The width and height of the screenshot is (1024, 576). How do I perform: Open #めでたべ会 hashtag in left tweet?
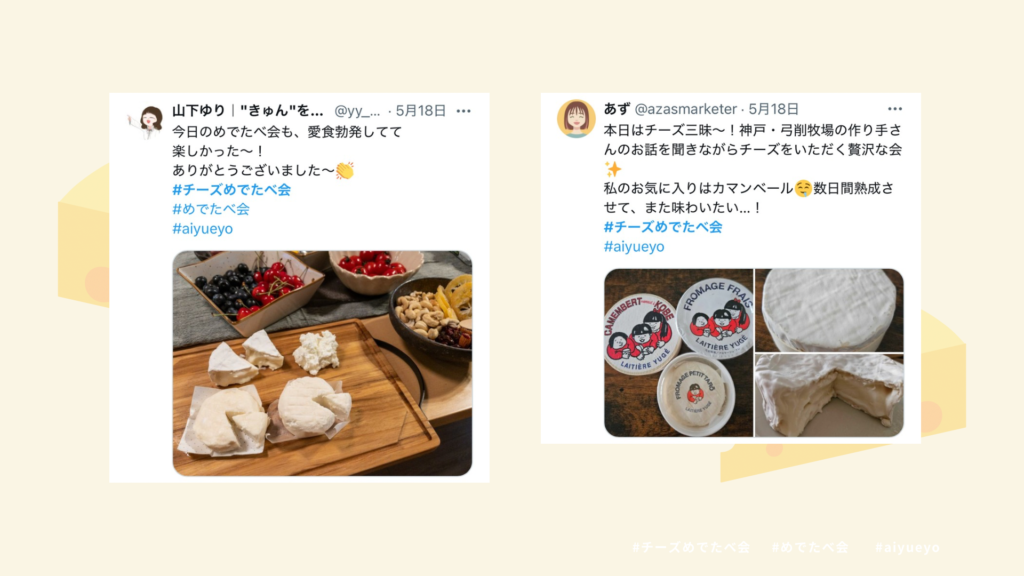pos(211,209)
